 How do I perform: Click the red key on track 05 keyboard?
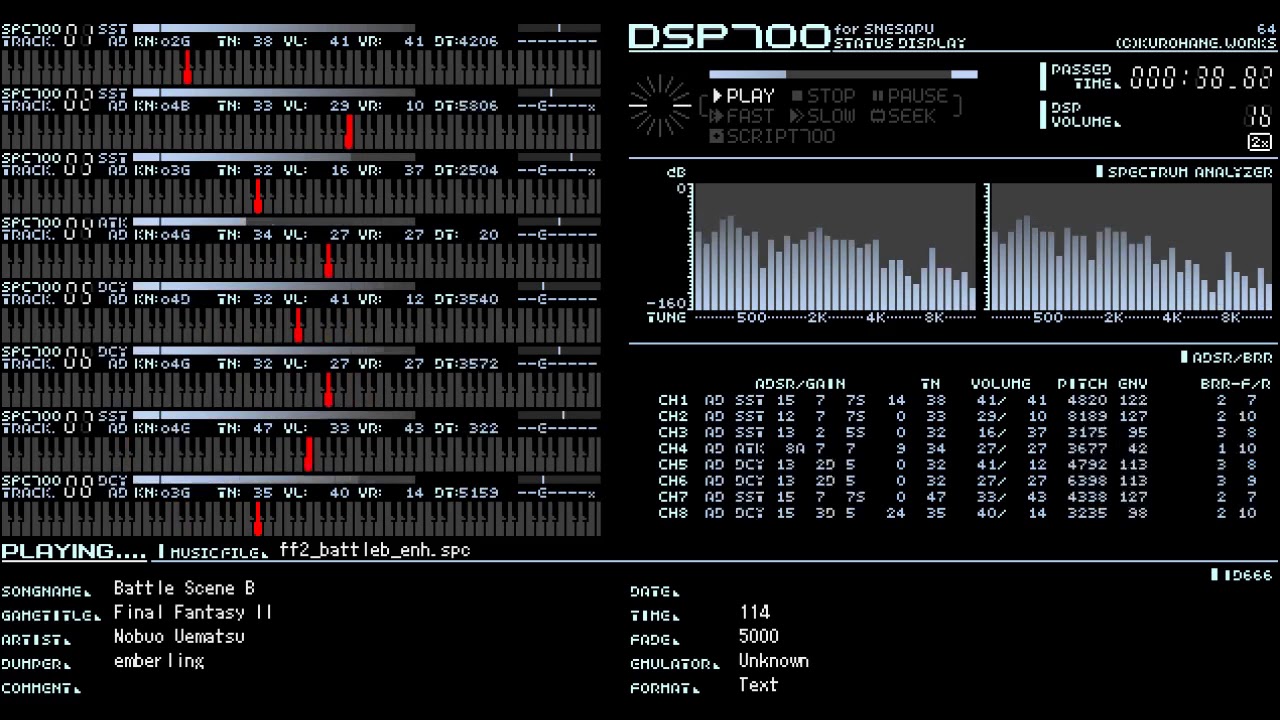click(x=298, y=326)
